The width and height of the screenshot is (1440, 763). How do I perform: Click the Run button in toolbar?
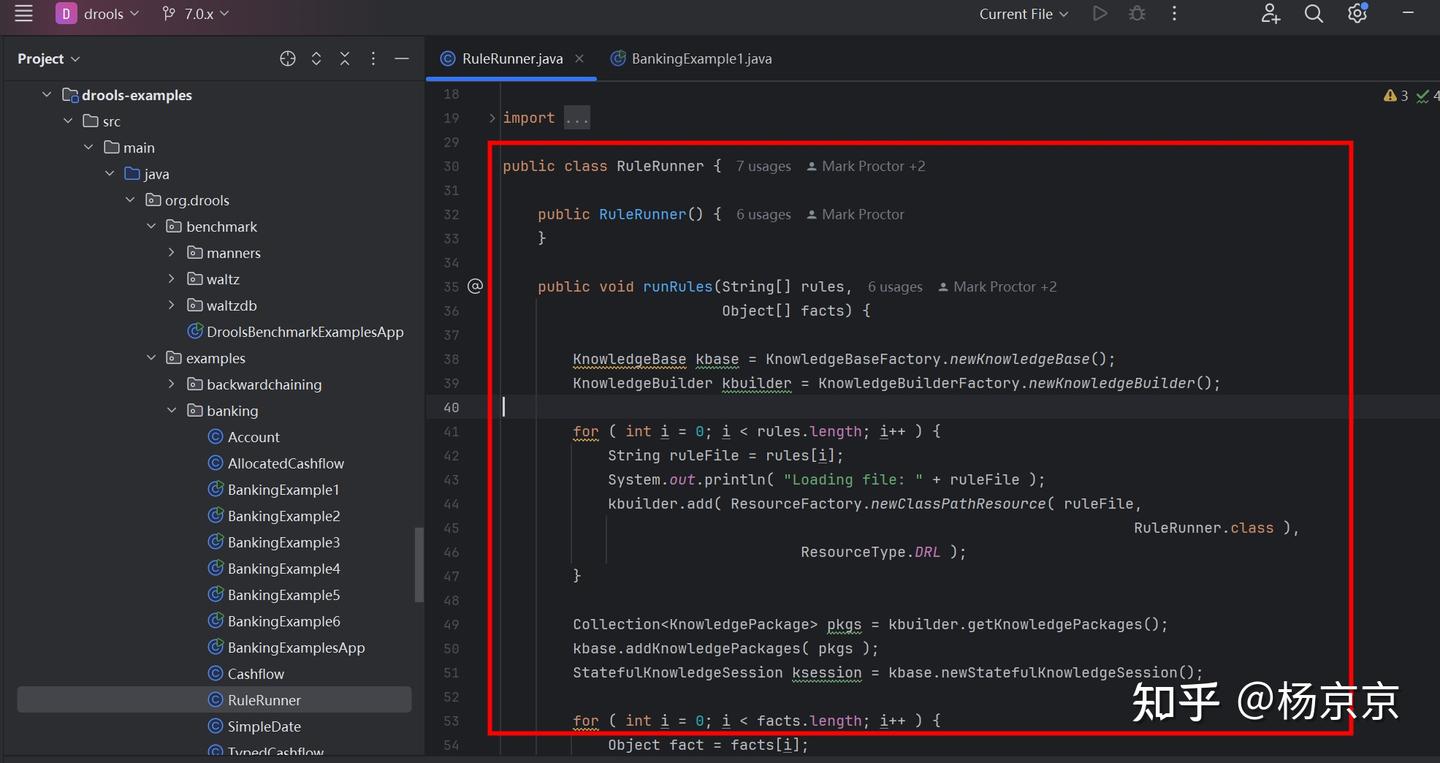(x=1100, y=14)
